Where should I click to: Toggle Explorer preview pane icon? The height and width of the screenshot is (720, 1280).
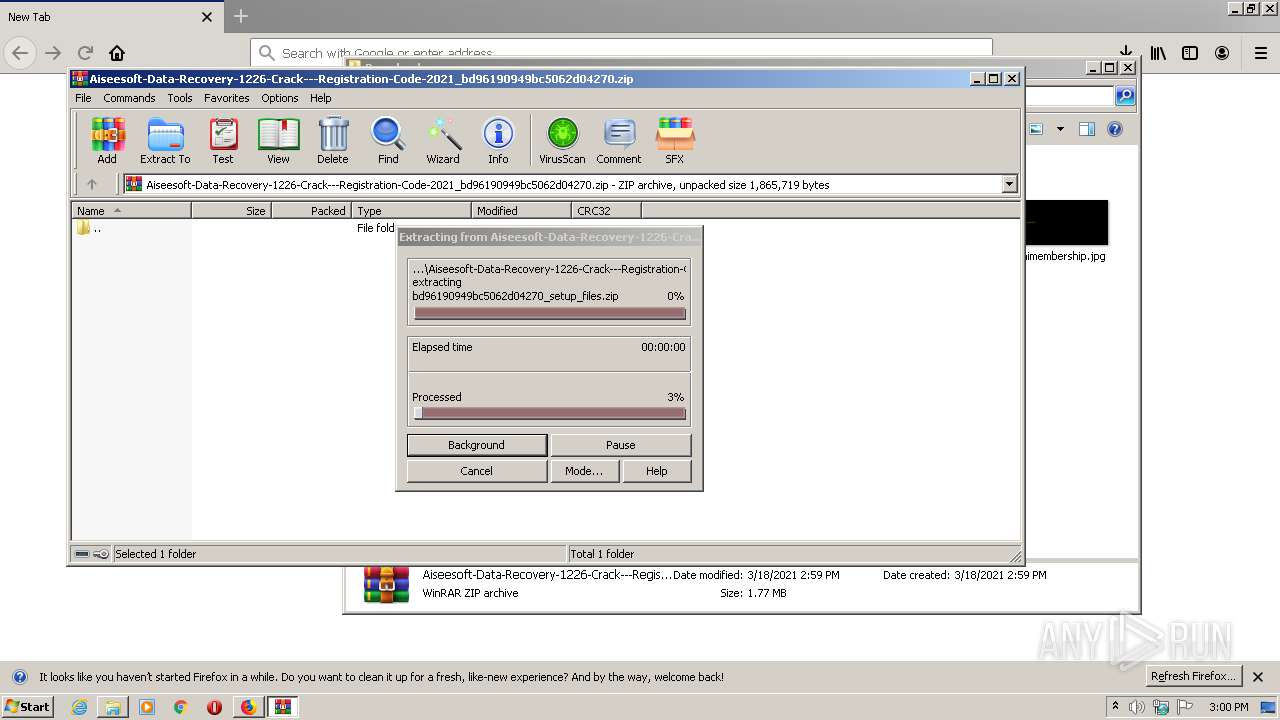(x=1087, y=129)
